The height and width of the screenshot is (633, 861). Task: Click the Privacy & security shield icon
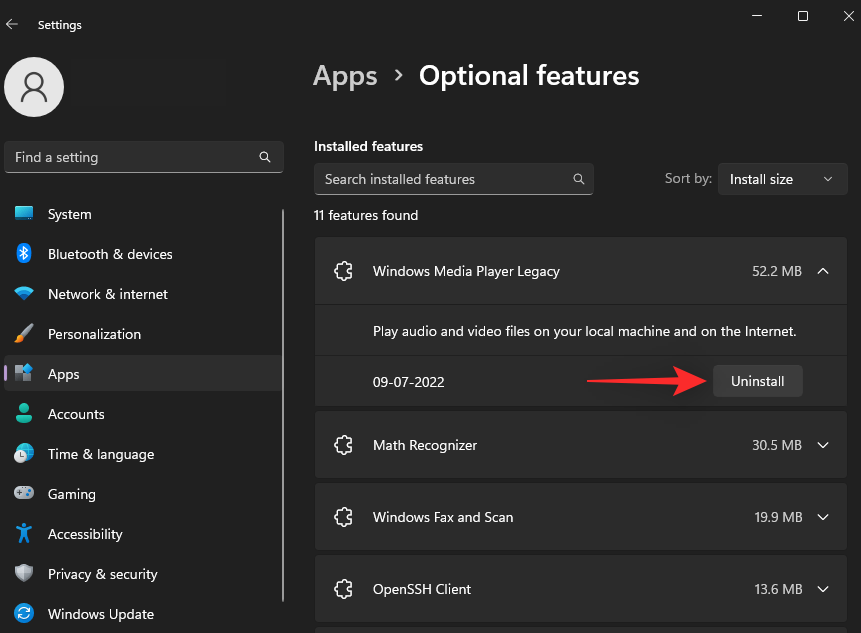[x=24, y=573]
